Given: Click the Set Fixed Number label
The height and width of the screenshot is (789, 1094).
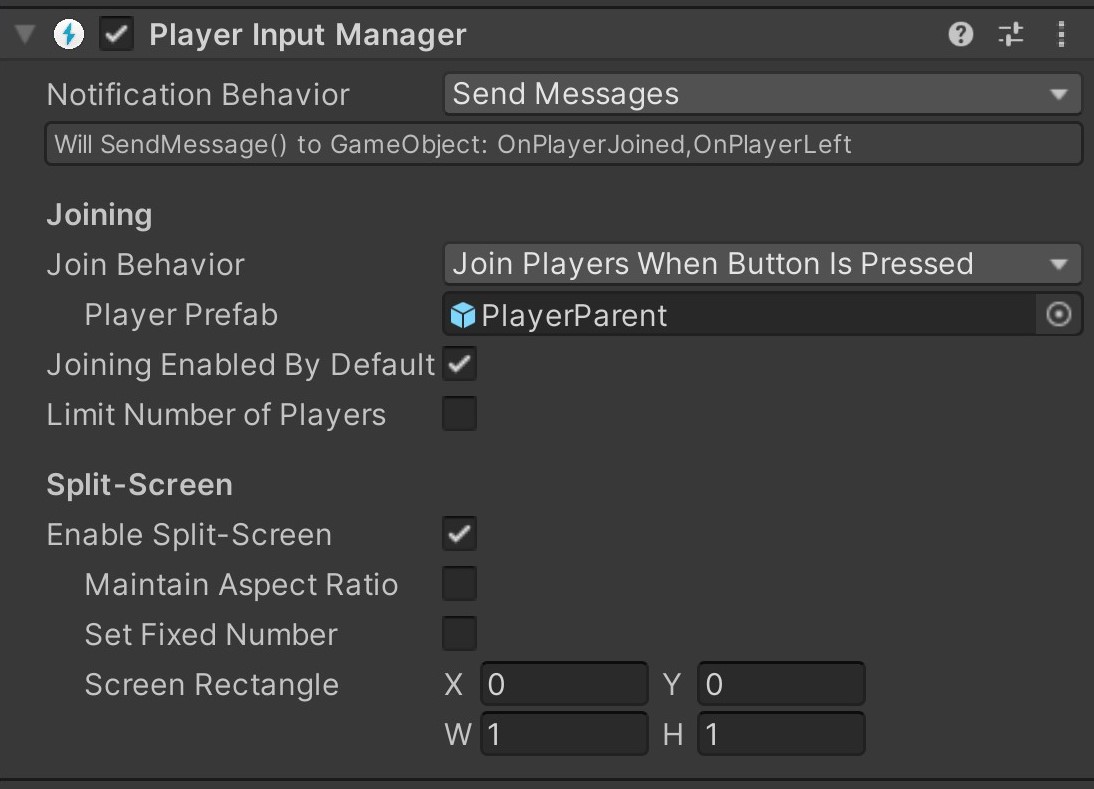Looking at the screenshot, I should 211,635.
